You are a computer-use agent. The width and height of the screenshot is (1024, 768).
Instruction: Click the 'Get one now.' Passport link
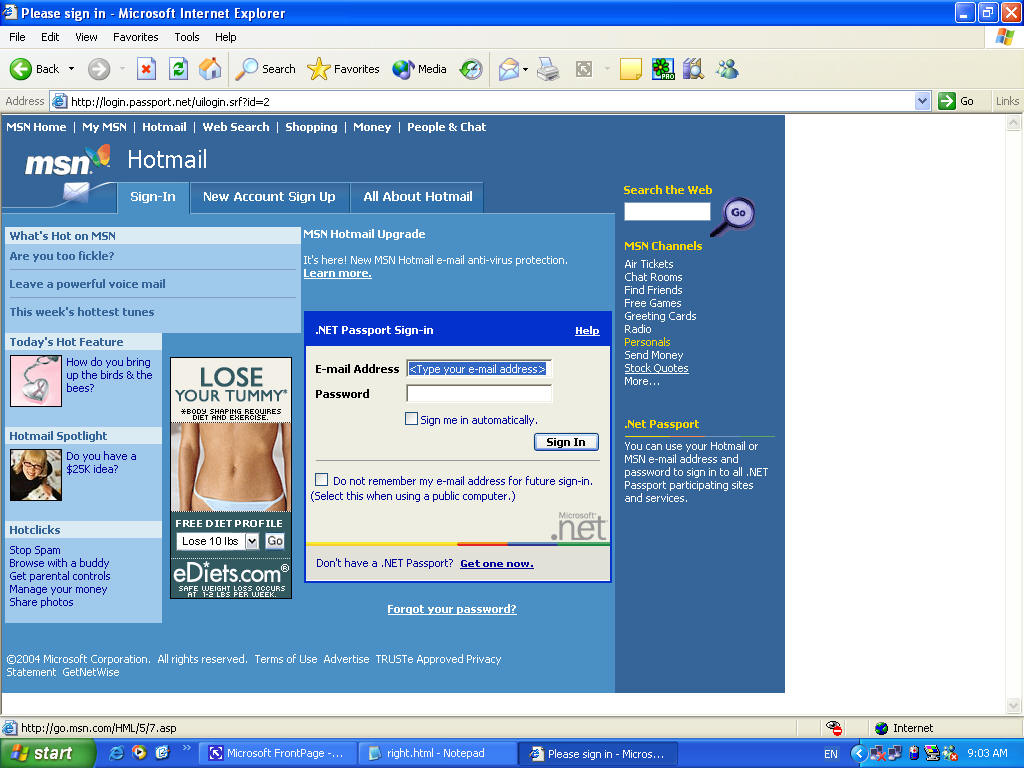pos(497,564)
